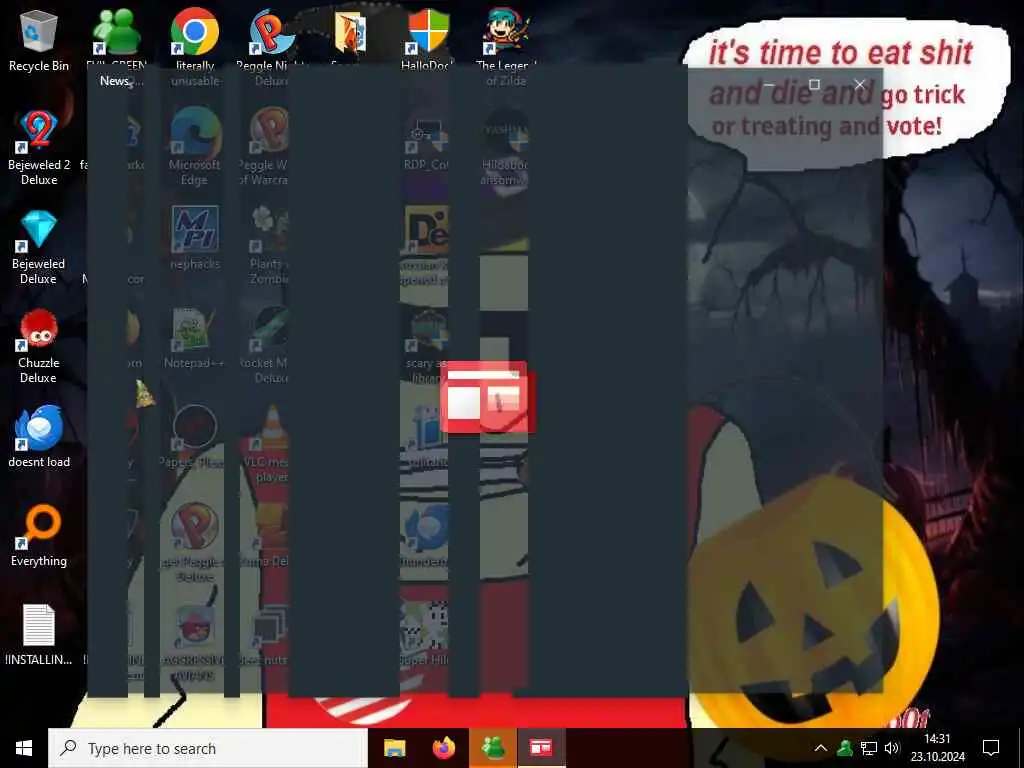Open the Windows Start menu

24,748
